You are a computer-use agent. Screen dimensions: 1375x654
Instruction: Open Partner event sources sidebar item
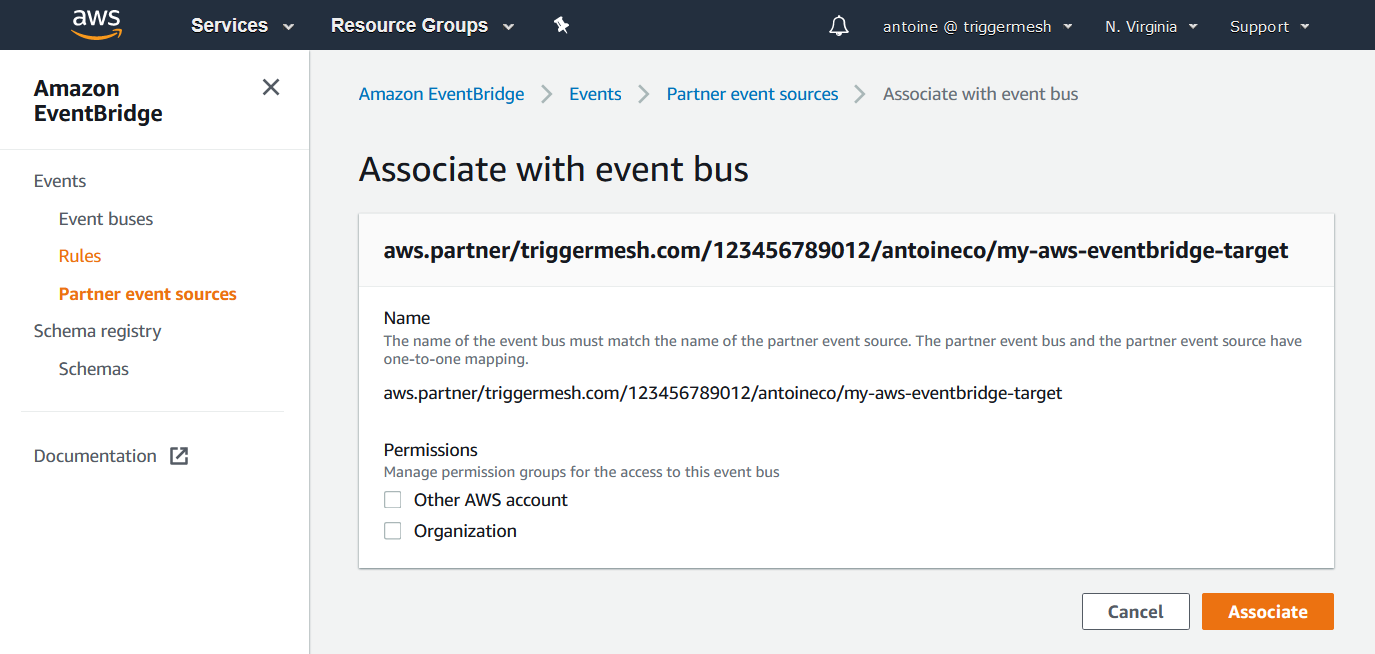tap(148, 294)
